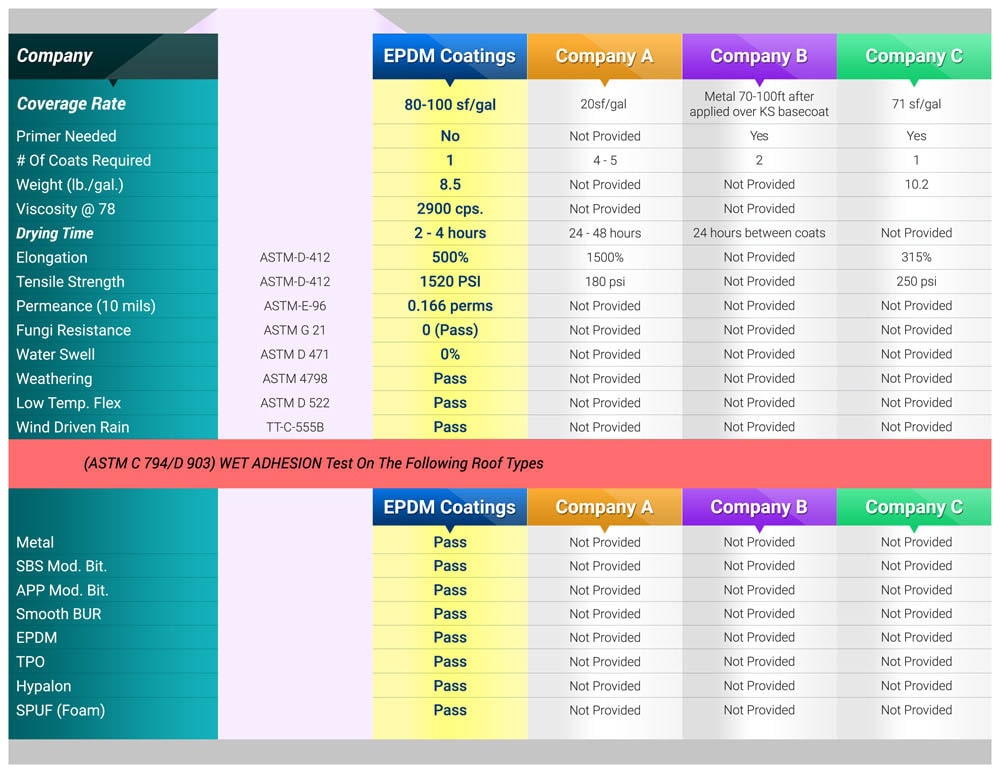Select the Primer Needed row label
Screen dimensions: 1000x773
tap(66, 136)
